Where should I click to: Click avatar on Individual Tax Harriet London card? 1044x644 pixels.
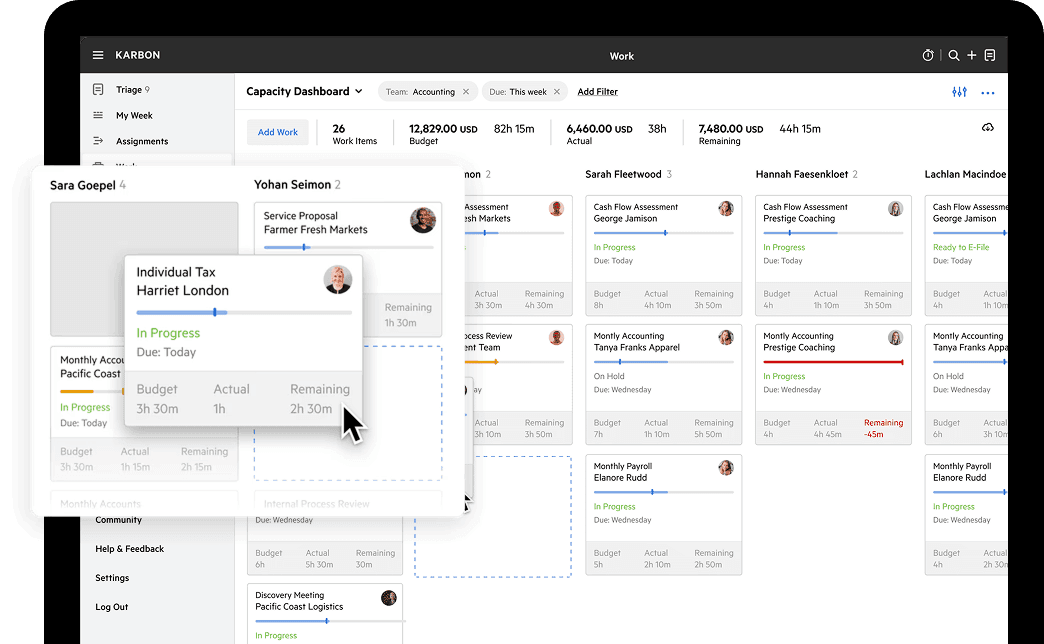[x=338, y=280]
